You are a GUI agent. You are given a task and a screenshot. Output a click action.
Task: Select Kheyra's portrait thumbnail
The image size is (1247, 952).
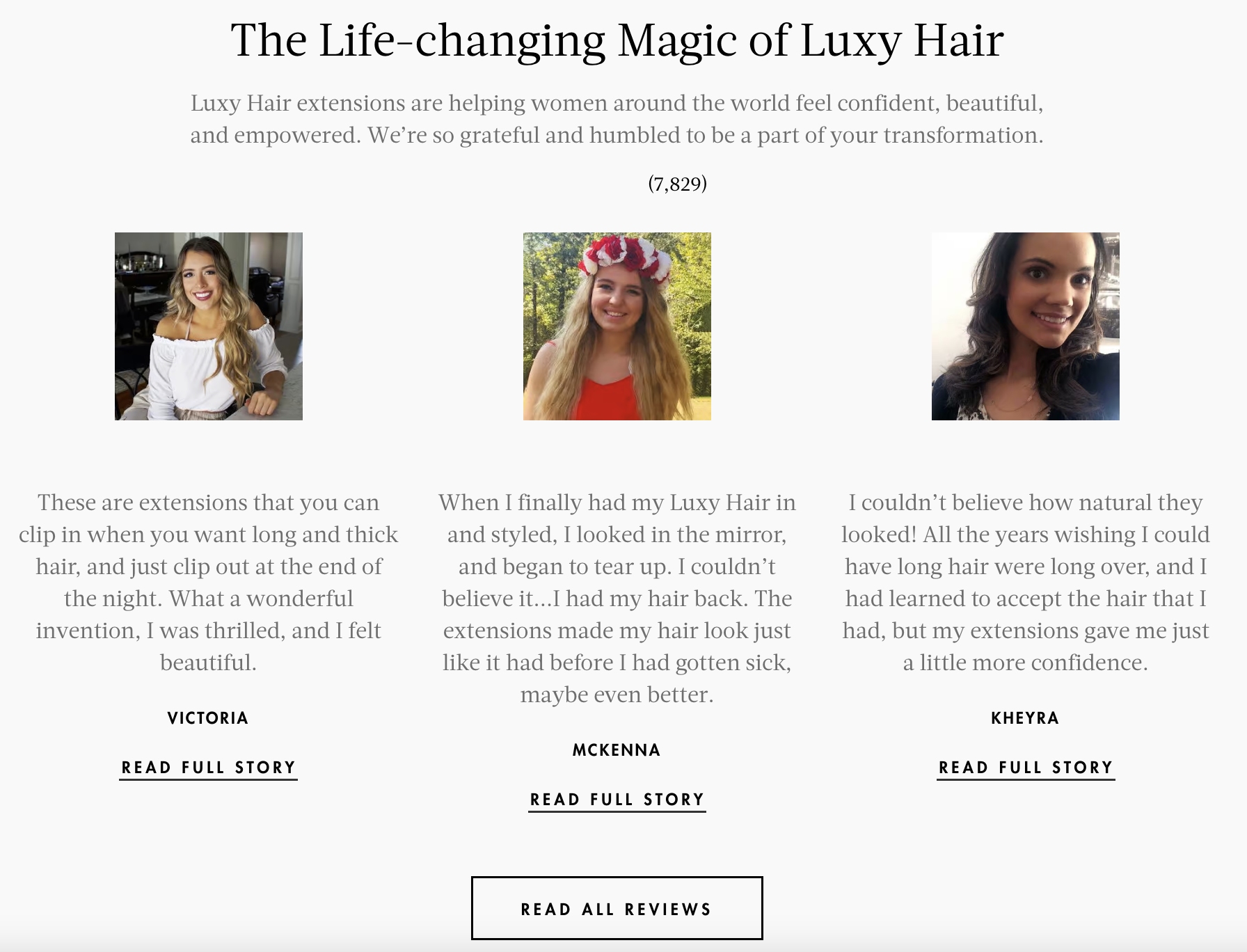[x=1026, y=326]
